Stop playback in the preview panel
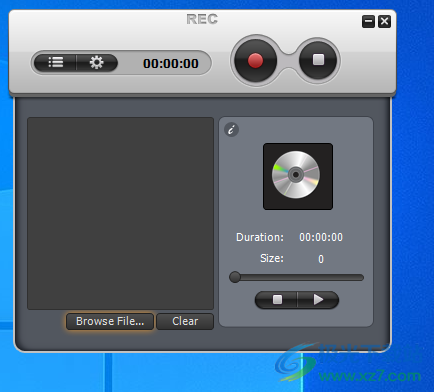The height and width of the screenshot is (392, 434). click(277, 300)
